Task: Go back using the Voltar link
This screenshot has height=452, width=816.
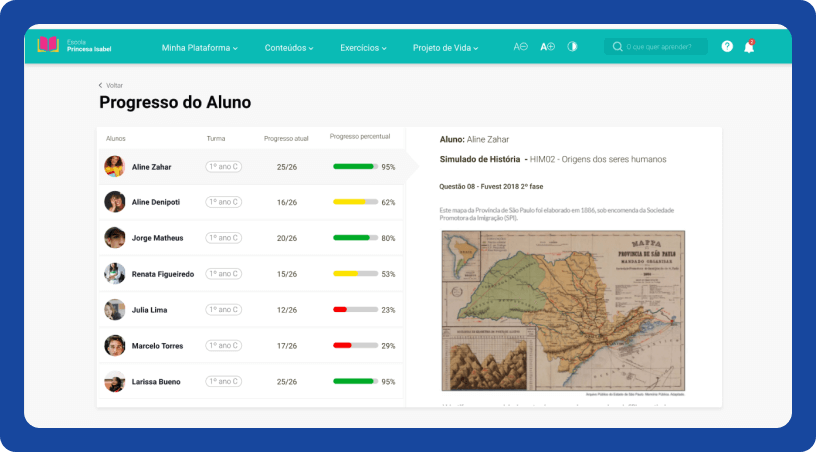Action: (x=111, y=86)
